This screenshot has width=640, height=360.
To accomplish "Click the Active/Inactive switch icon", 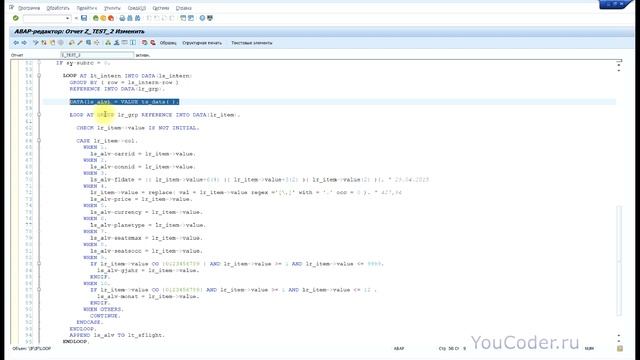I will pyautogui.click(x=44, y=42).
